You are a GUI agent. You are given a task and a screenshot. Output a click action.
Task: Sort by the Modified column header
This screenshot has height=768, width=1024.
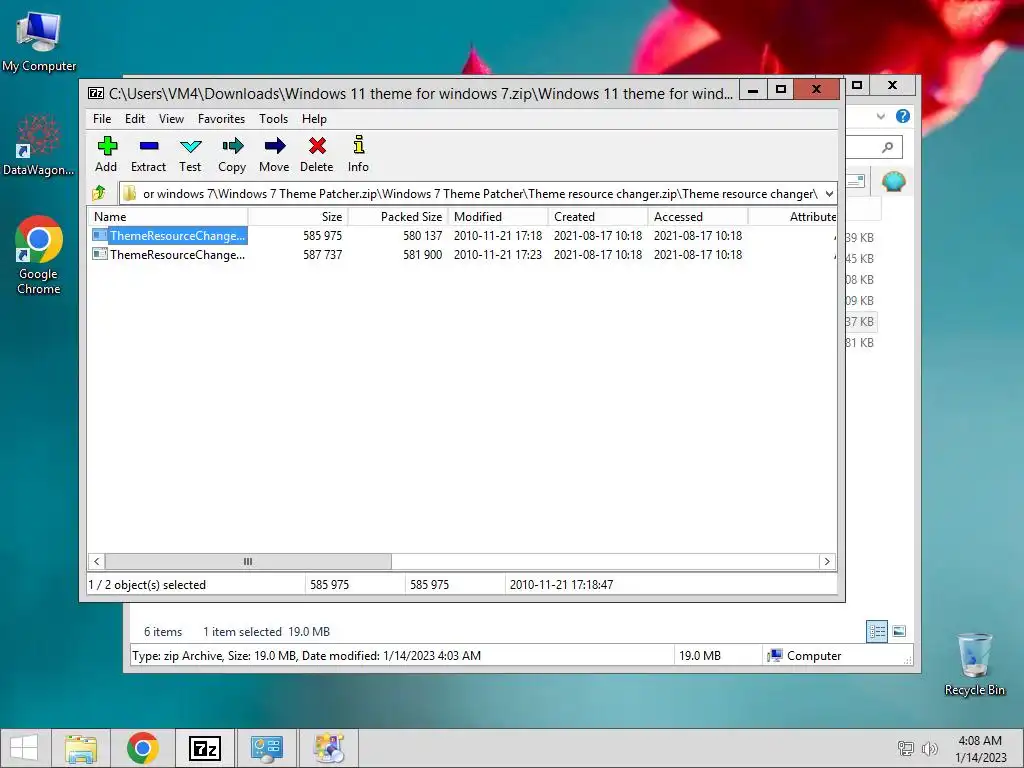pyautogui.click(x=498, y=217)
